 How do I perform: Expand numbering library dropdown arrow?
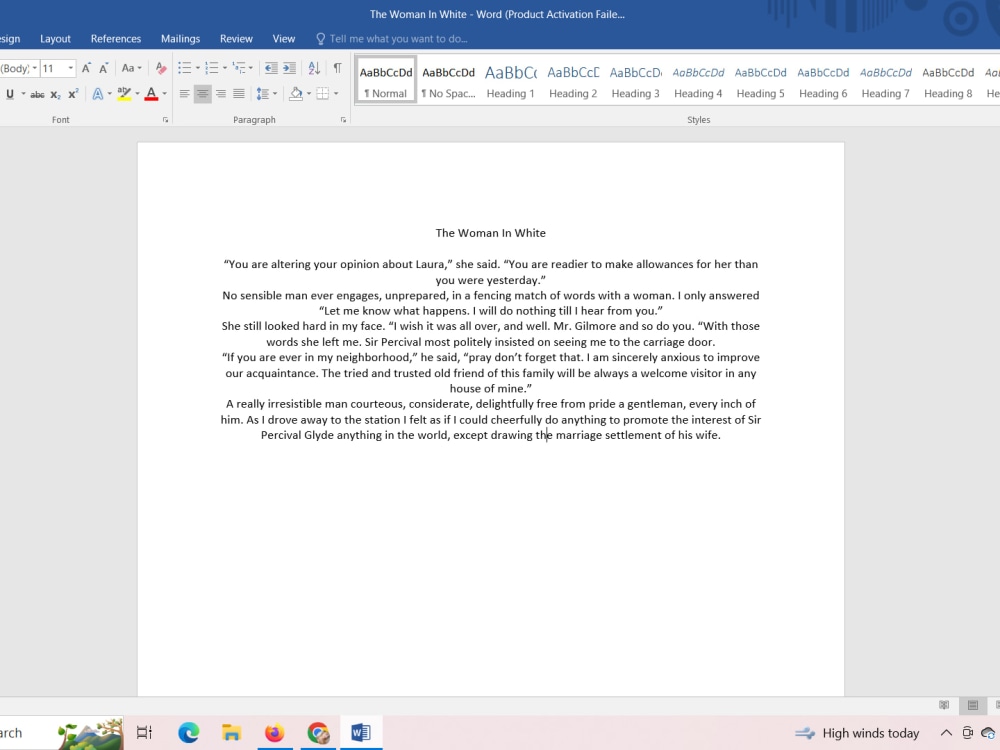click(x=224, y=68)
